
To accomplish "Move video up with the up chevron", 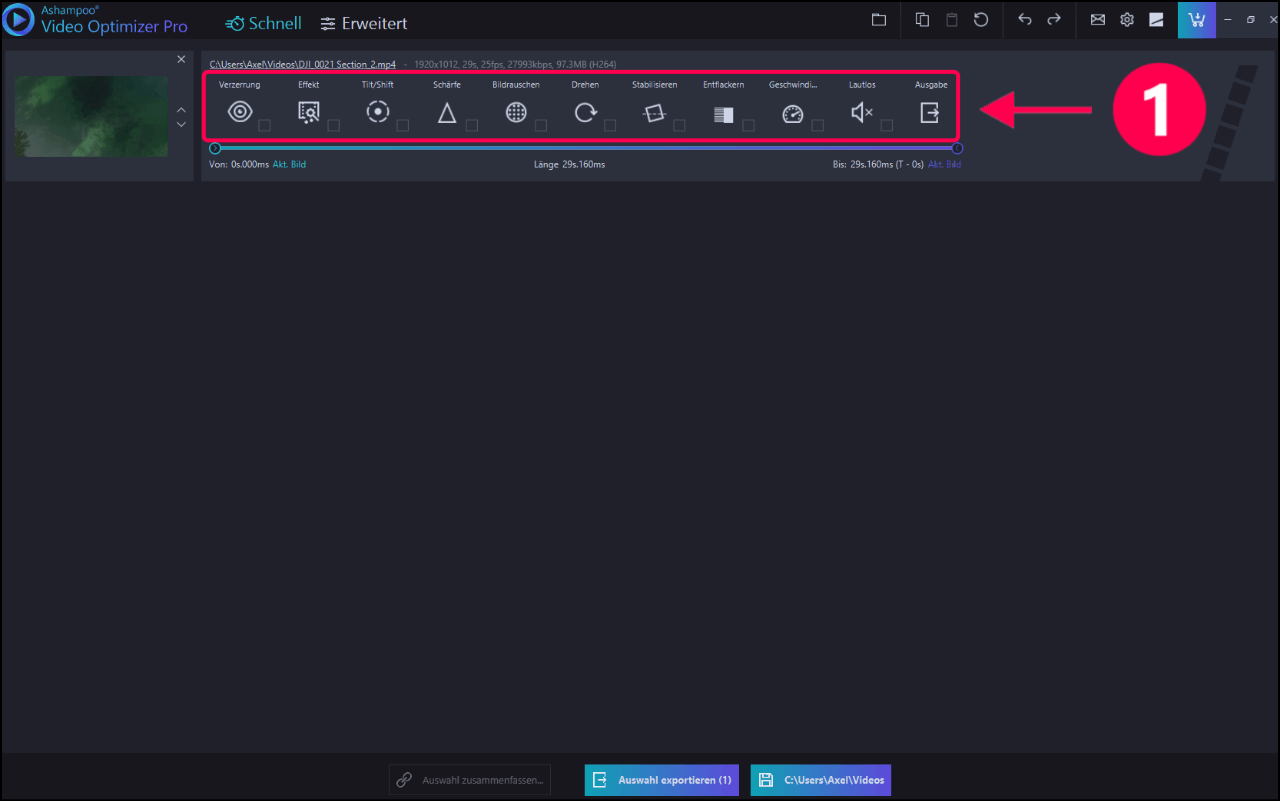I will (x=181, y=109).
